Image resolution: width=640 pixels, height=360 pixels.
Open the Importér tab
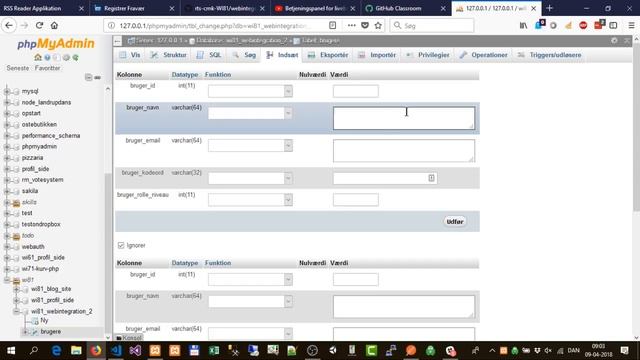click(377, 55)
